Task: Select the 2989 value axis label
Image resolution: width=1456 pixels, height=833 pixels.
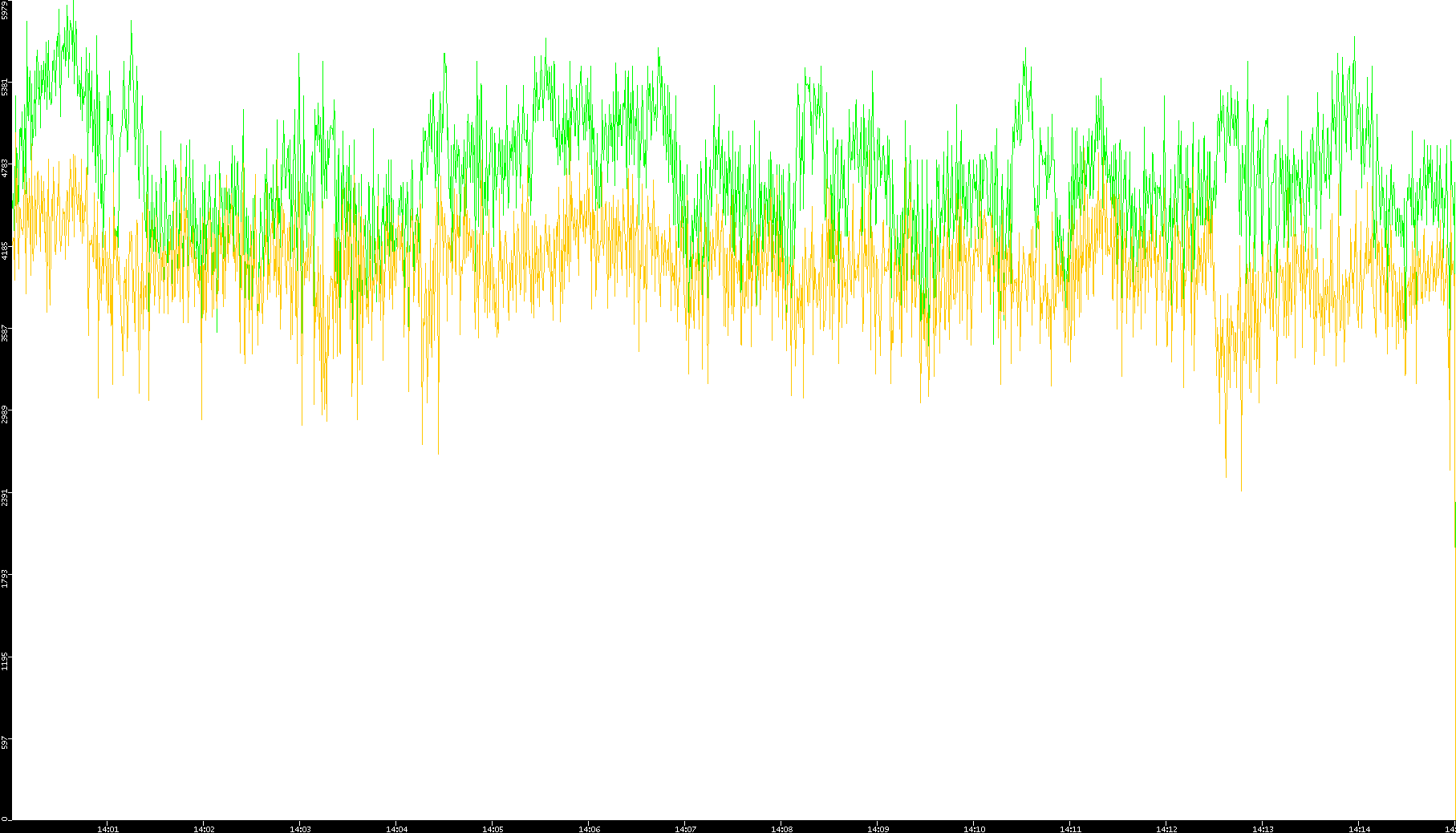Action: coord(6,414)
